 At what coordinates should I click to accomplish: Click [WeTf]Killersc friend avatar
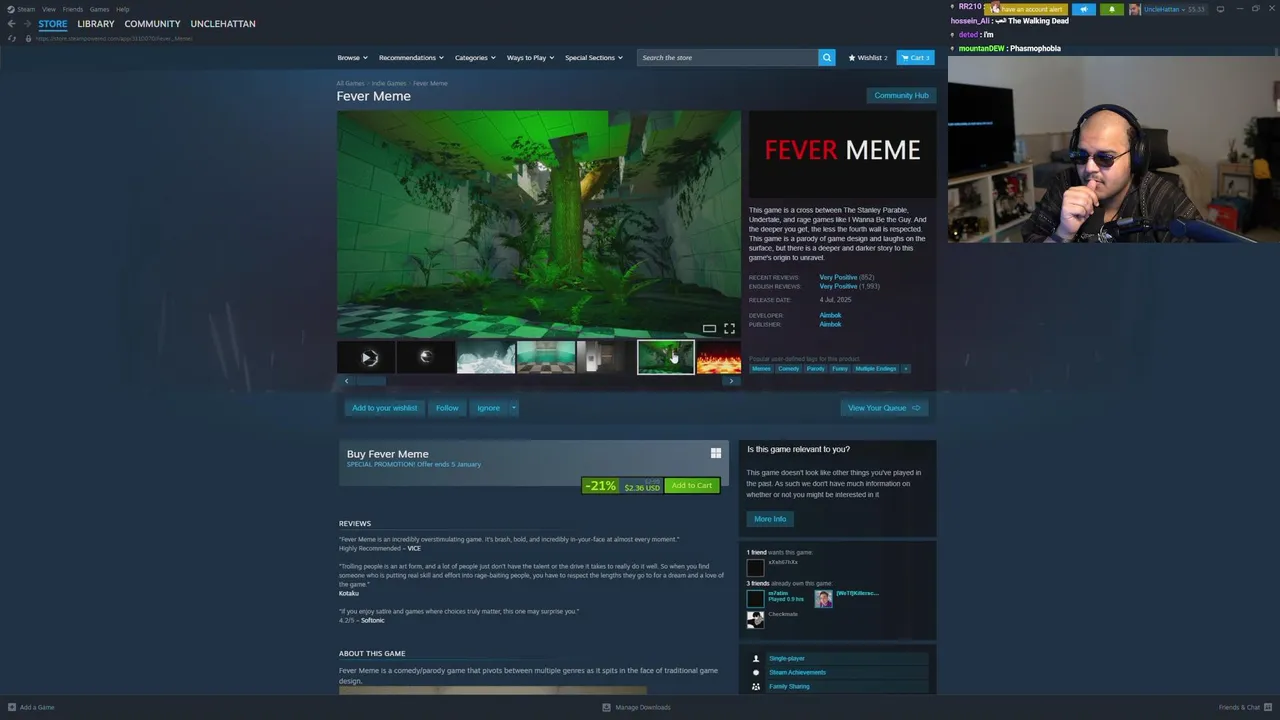pyautogui.click(x=823, y=598)
